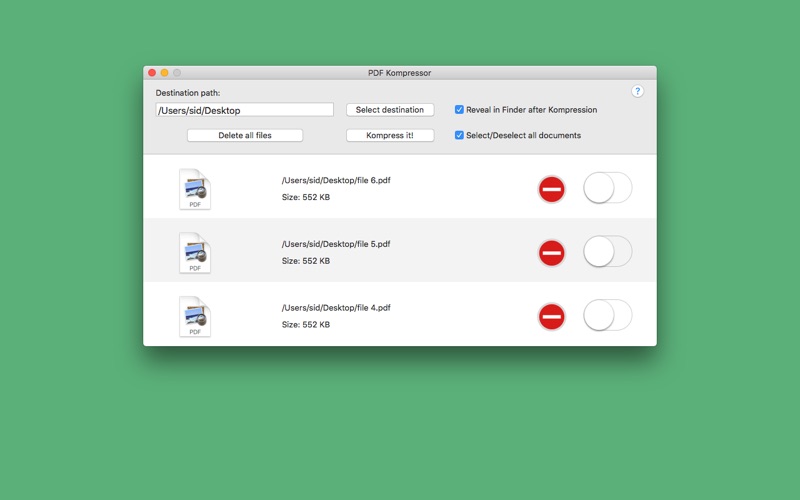Start compression with Kompress it! button
The image size is (800, 500).
click(390, 135)
